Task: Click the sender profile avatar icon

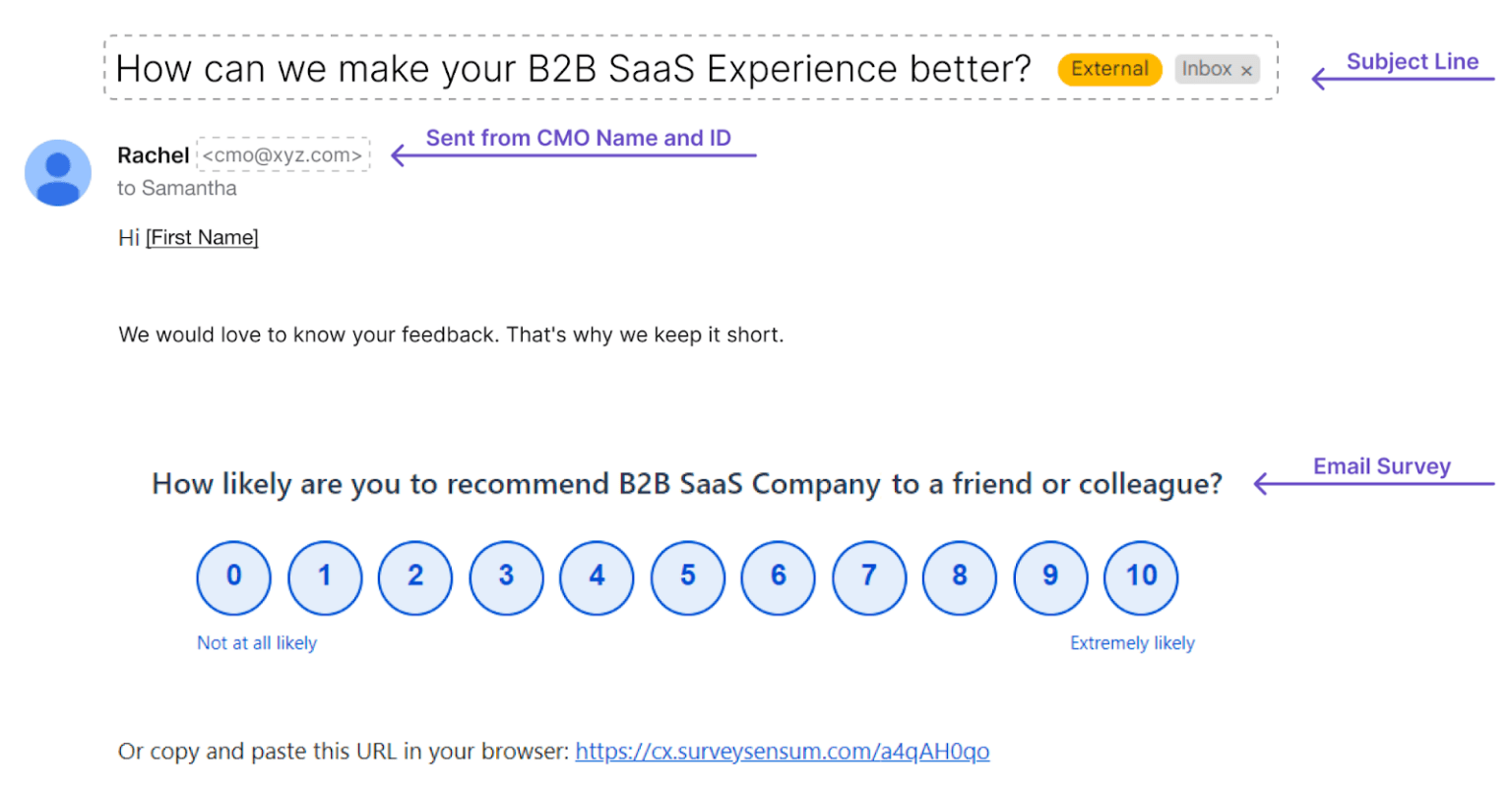Action: pyautogui.click(x=57, y=172)
